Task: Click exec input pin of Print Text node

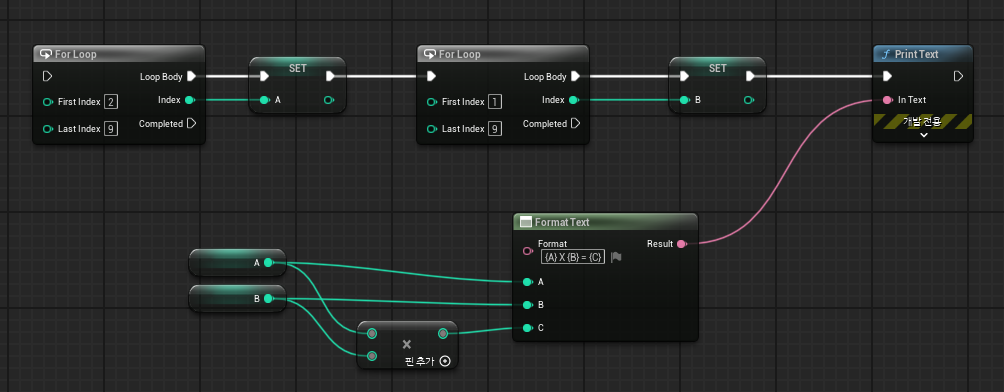Action: (x=887, y=76)
